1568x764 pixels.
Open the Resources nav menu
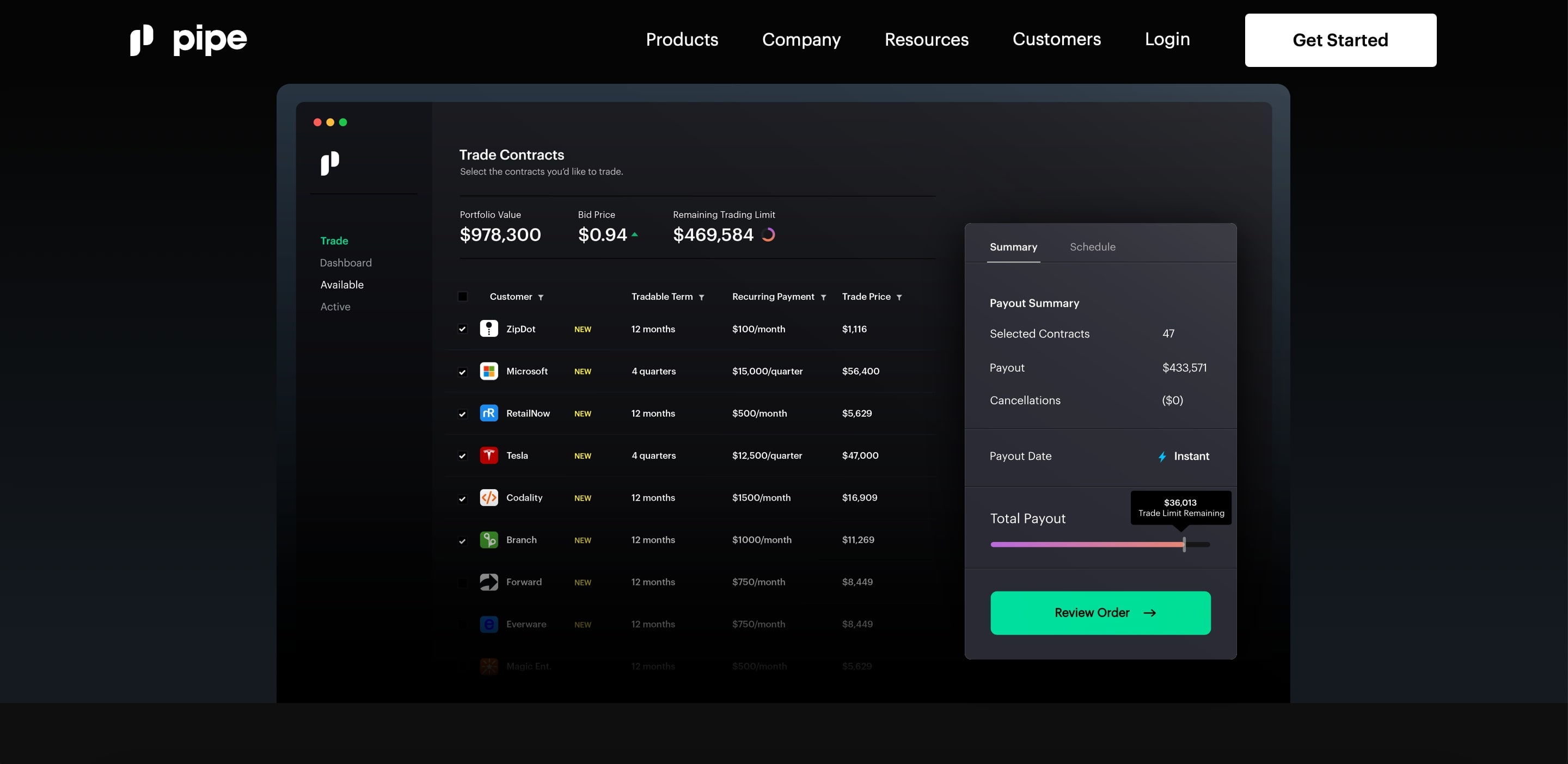pos(927,40)
